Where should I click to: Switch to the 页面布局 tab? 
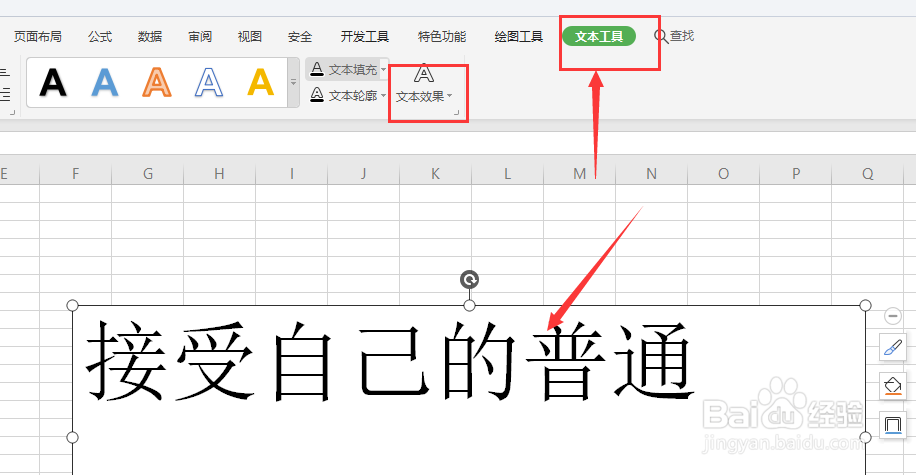[38, 36]
